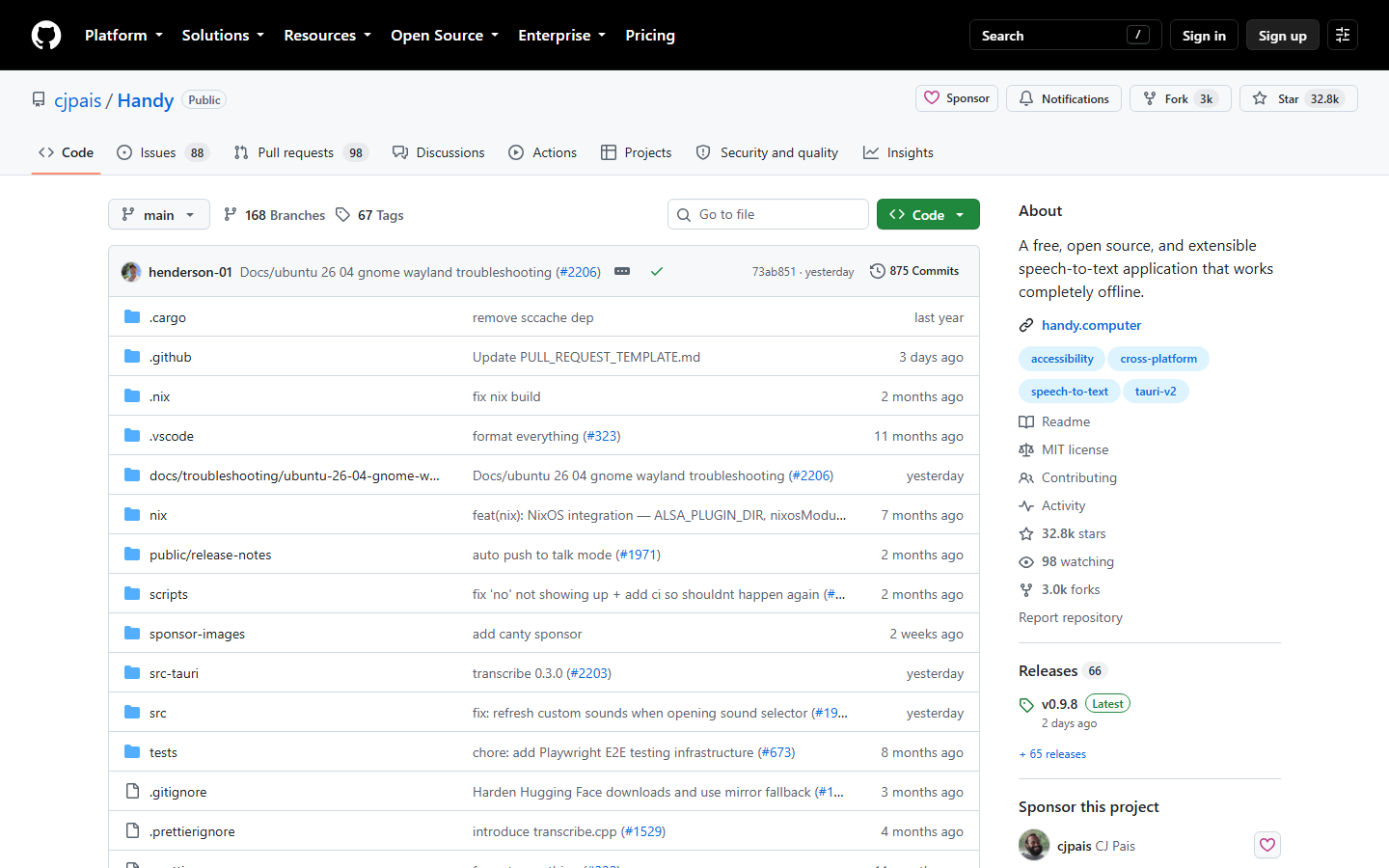Expand Open Source menu
The image size is (1389, 868).
(x=445, y=36)
